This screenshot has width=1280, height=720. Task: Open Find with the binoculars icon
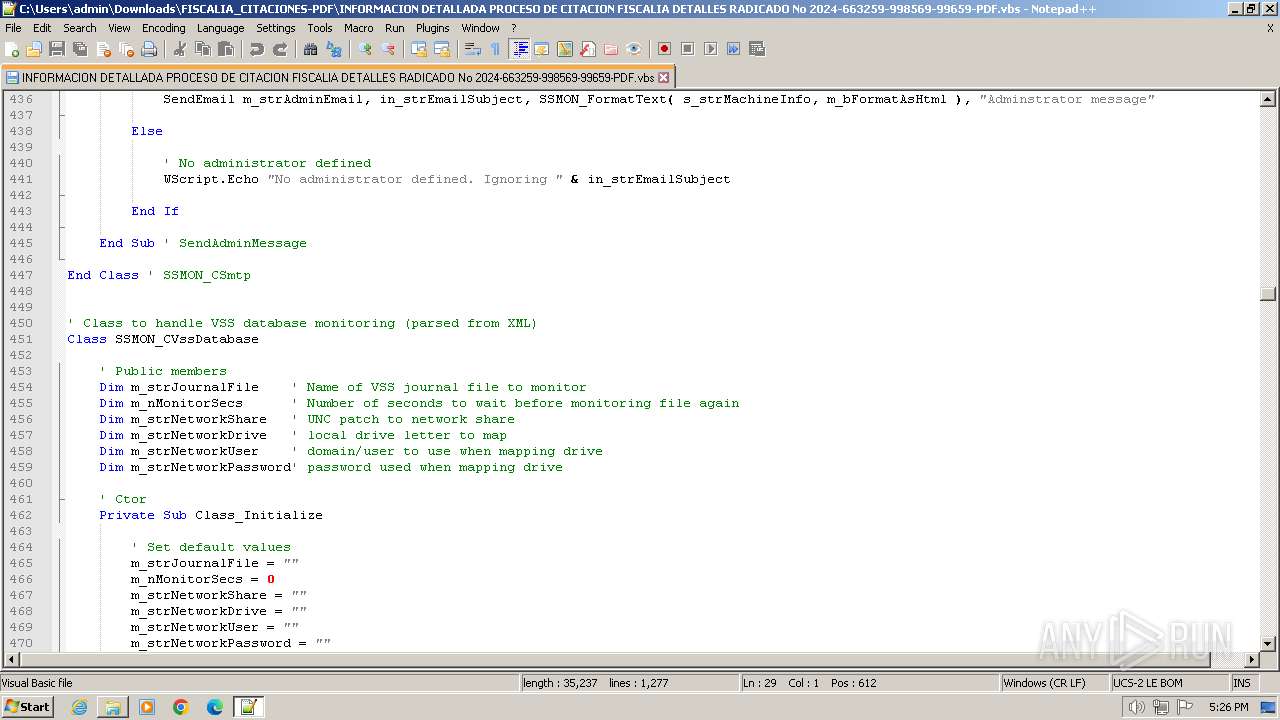click(x=311, y=49)
